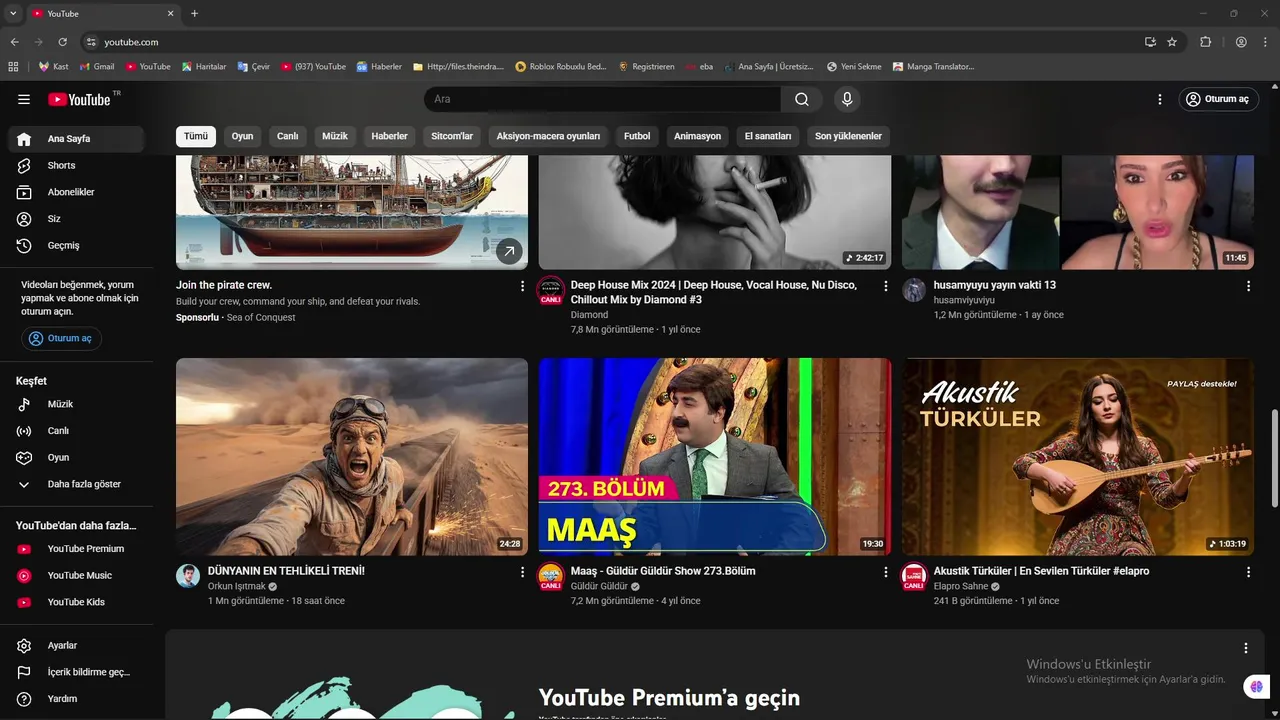Open Maaş Güldür Güldür Show thumbnail
The image size is (1280, 720).
[x=715, y=457]
